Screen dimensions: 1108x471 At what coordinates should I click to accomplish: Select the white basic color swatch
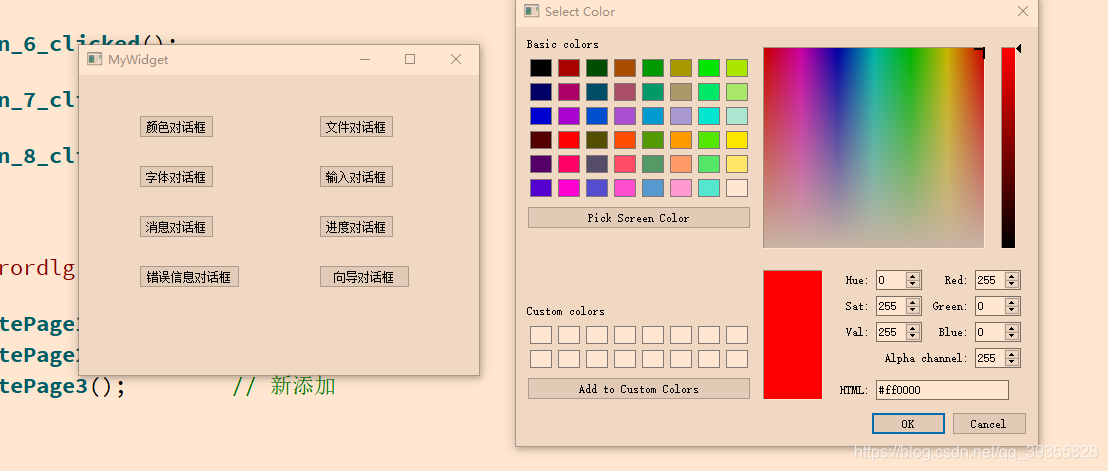pos(736,188)
